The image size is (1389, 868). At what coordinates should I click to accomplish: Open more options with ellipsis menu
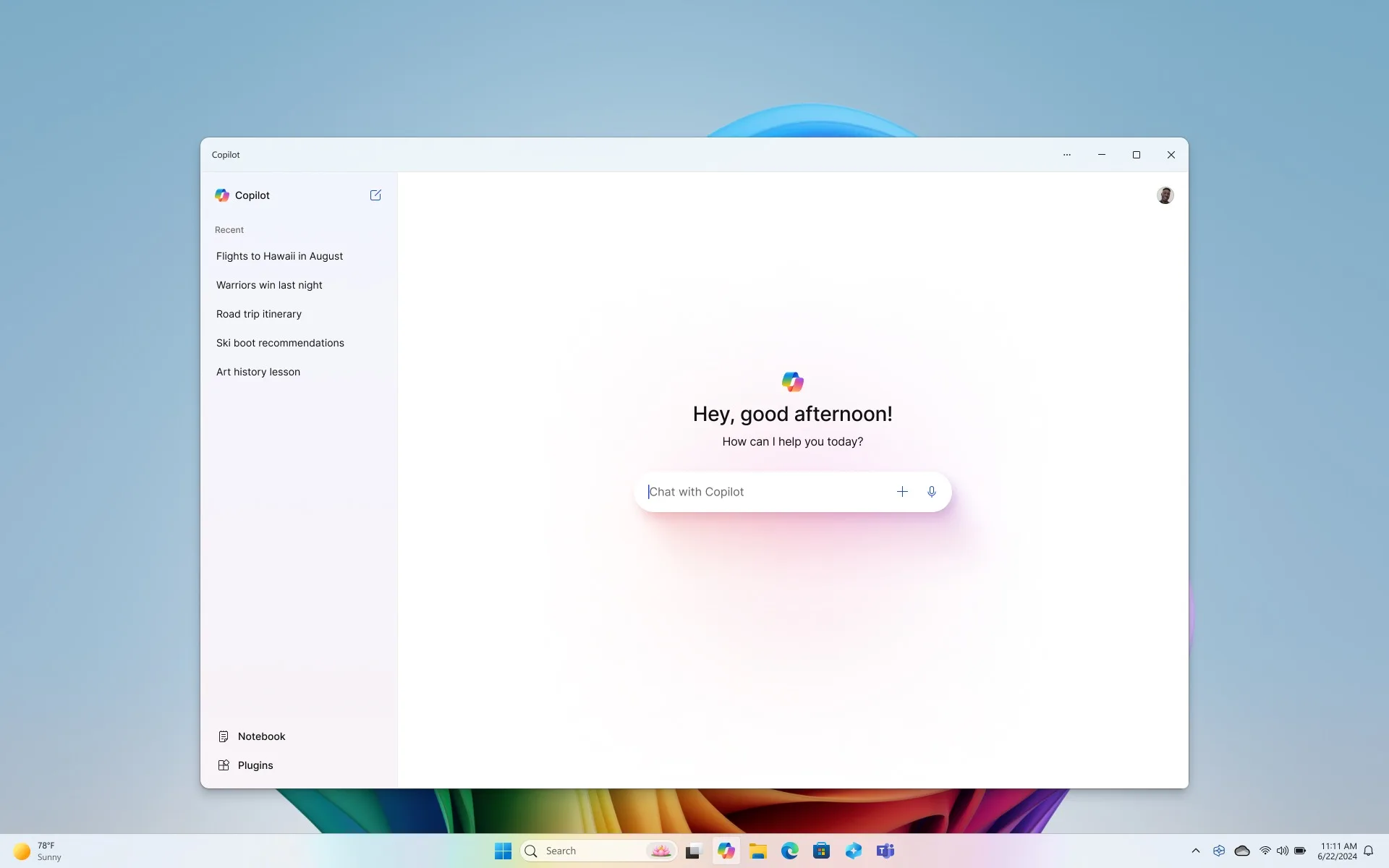point(1066,154)
